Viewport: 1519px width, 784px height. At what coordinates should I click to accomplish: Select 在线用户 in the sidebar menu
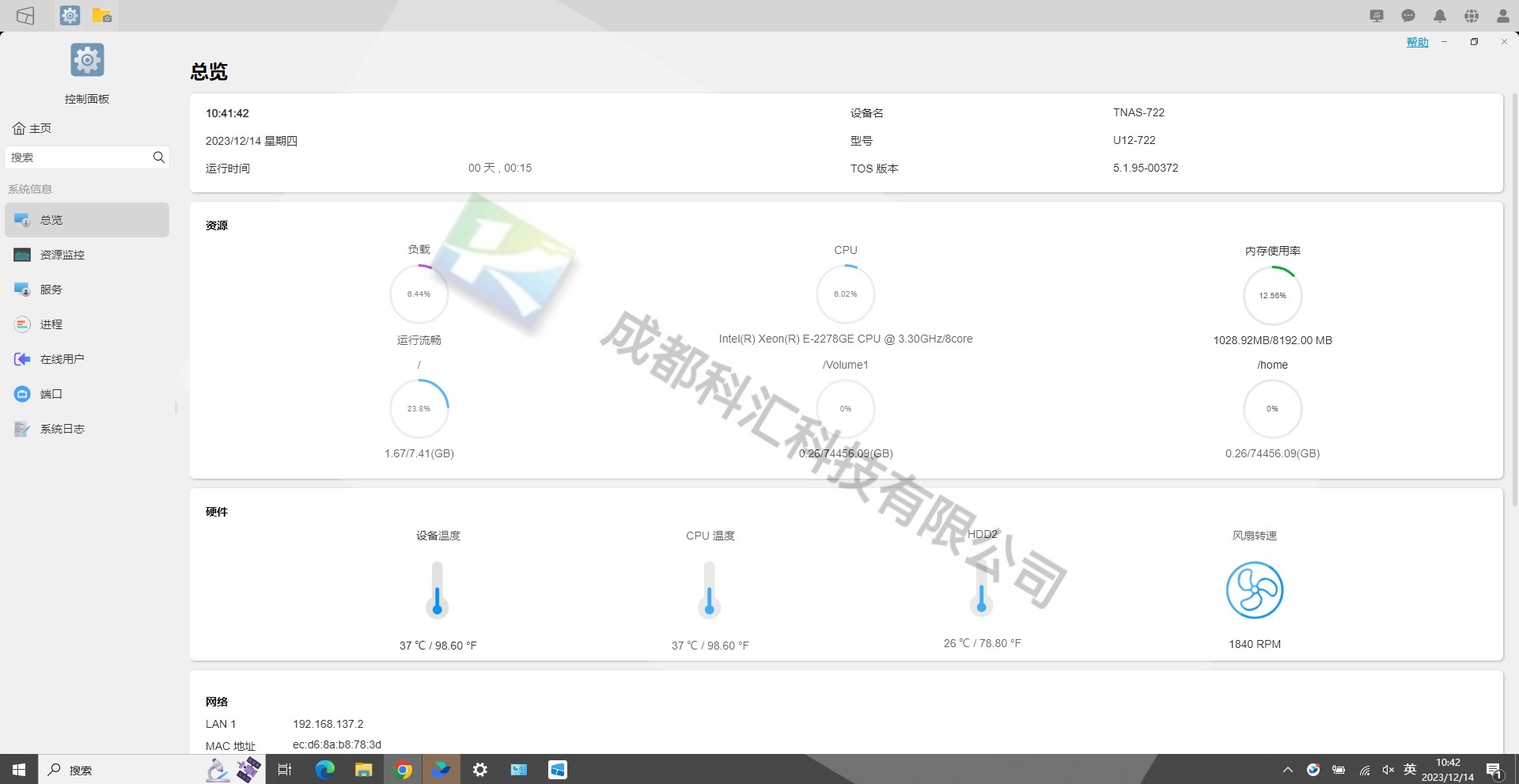87,359
